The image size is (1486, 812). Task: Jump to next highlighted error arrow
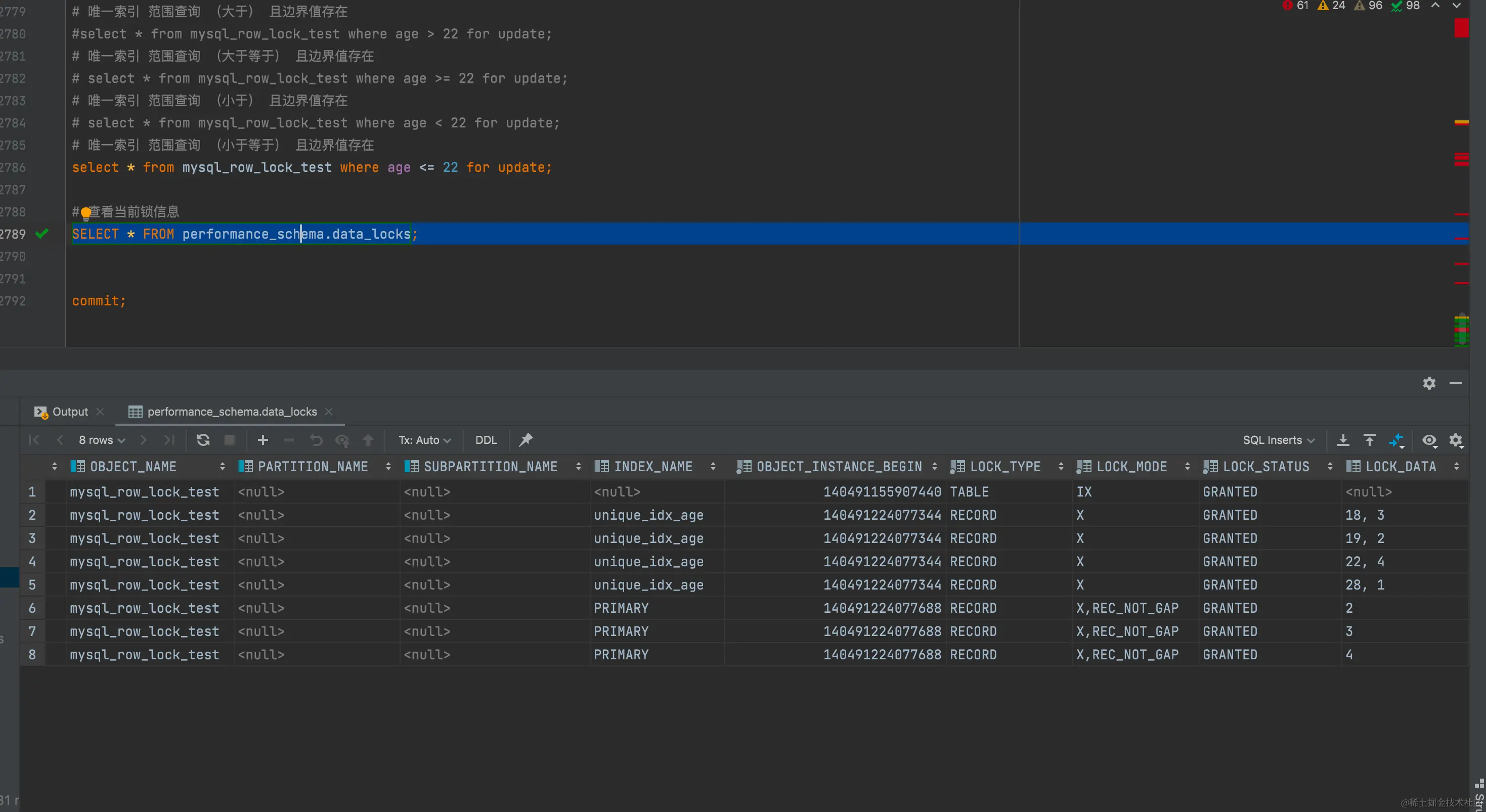pyautogui.click(x=1457, y=6)
